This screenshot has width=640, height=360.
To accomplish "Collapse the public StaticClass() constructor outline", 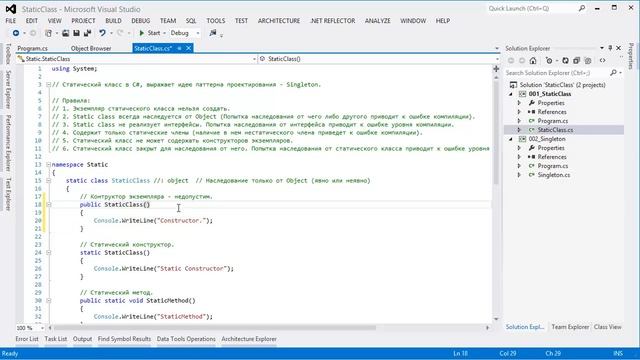I will [48, 204].
